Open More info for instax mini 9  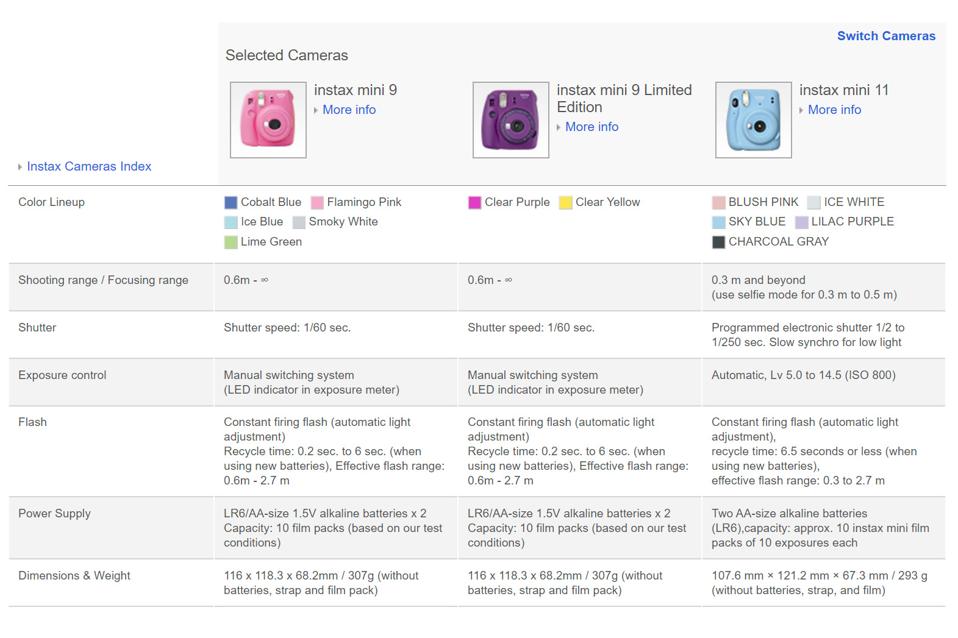point(349,110)
